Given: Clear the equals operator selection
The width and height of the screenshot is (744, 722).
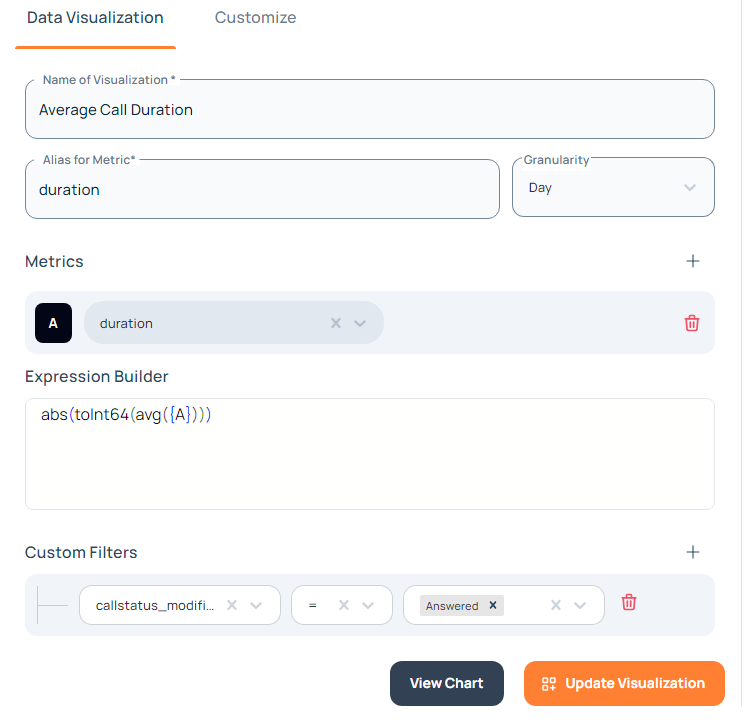Looking at the screenshot, I should [344, 605].
